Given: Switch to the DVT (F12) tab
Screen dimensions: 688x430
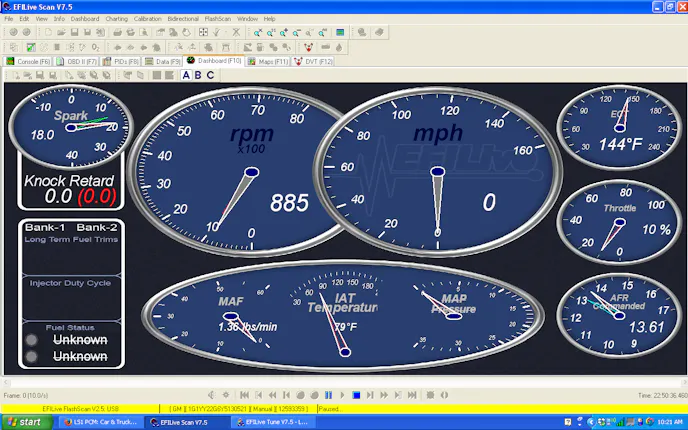Looking at the screenshot, I should (x=313, y=61).
